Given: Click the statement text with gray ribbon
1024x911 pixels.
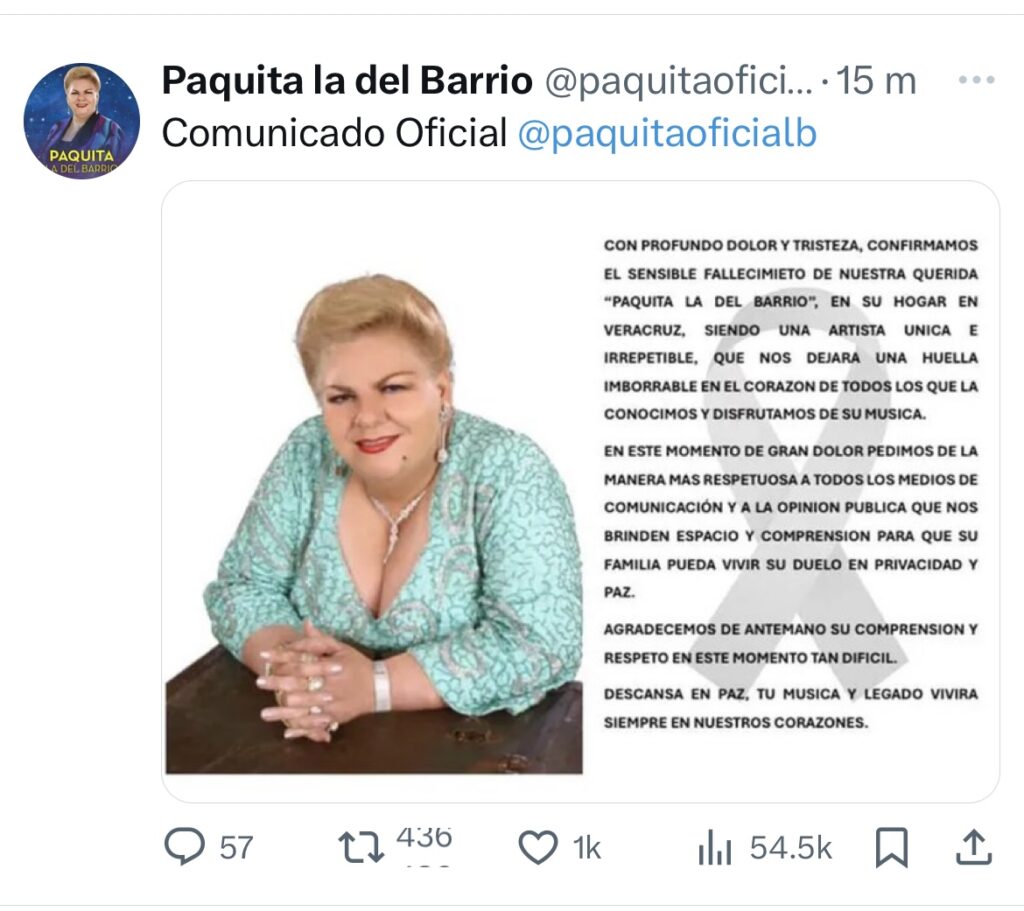Looking at the screenshot, I should tap(790, 483).
